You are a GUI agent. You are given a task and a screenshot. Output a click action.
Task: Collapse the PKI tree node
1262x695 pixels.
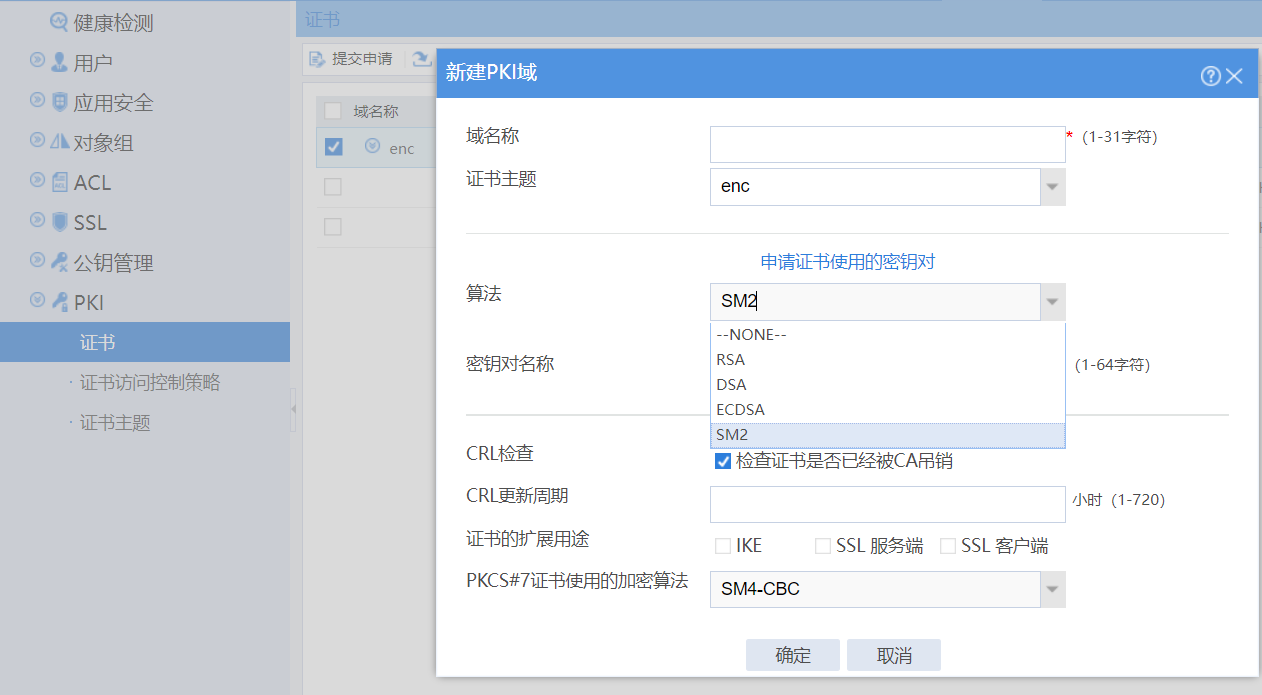pos(37,301)
